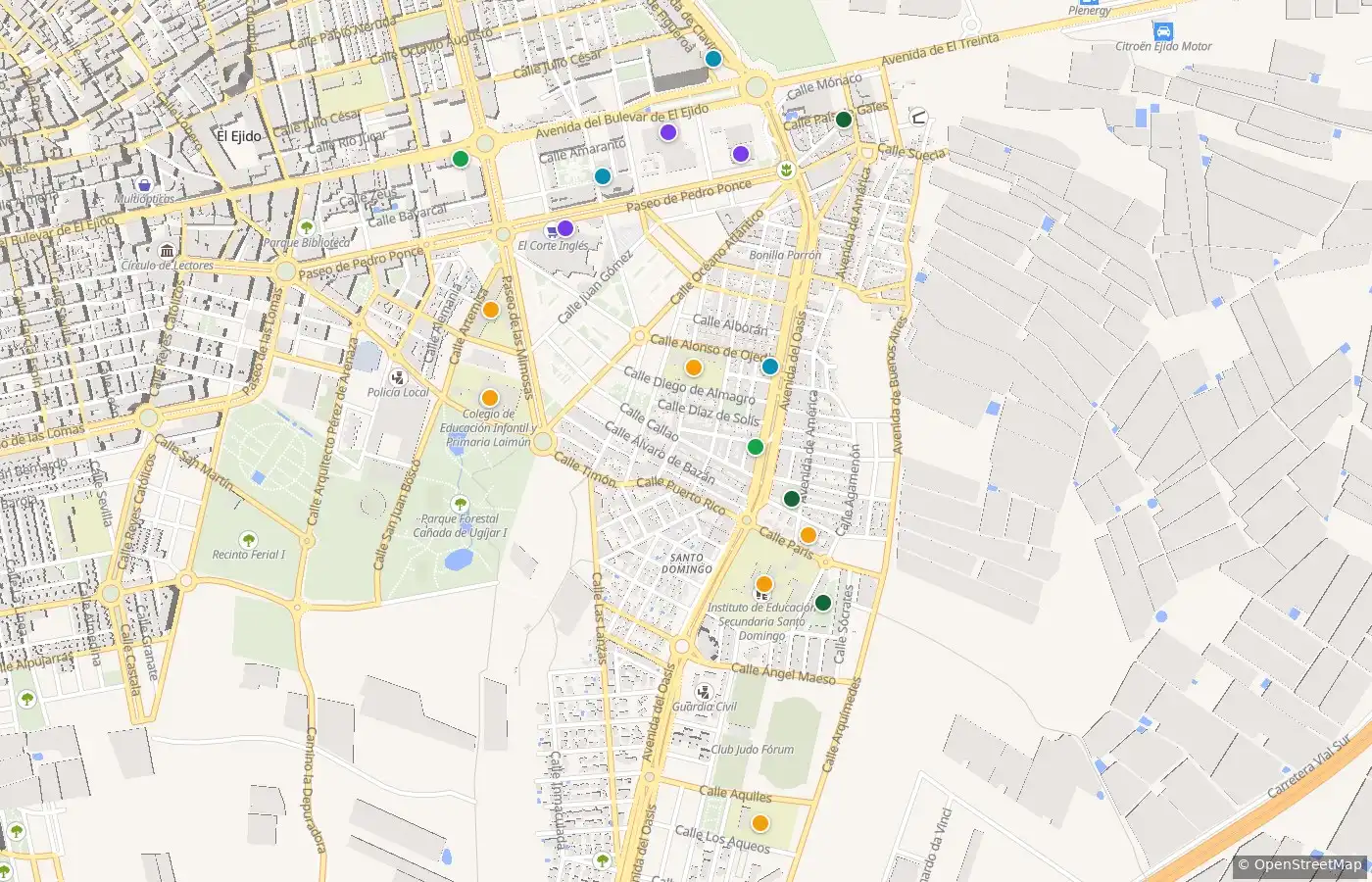Click the Club Judo Fórum label
Viewport: 1372px width, 882px height.
tap(753, 750)
